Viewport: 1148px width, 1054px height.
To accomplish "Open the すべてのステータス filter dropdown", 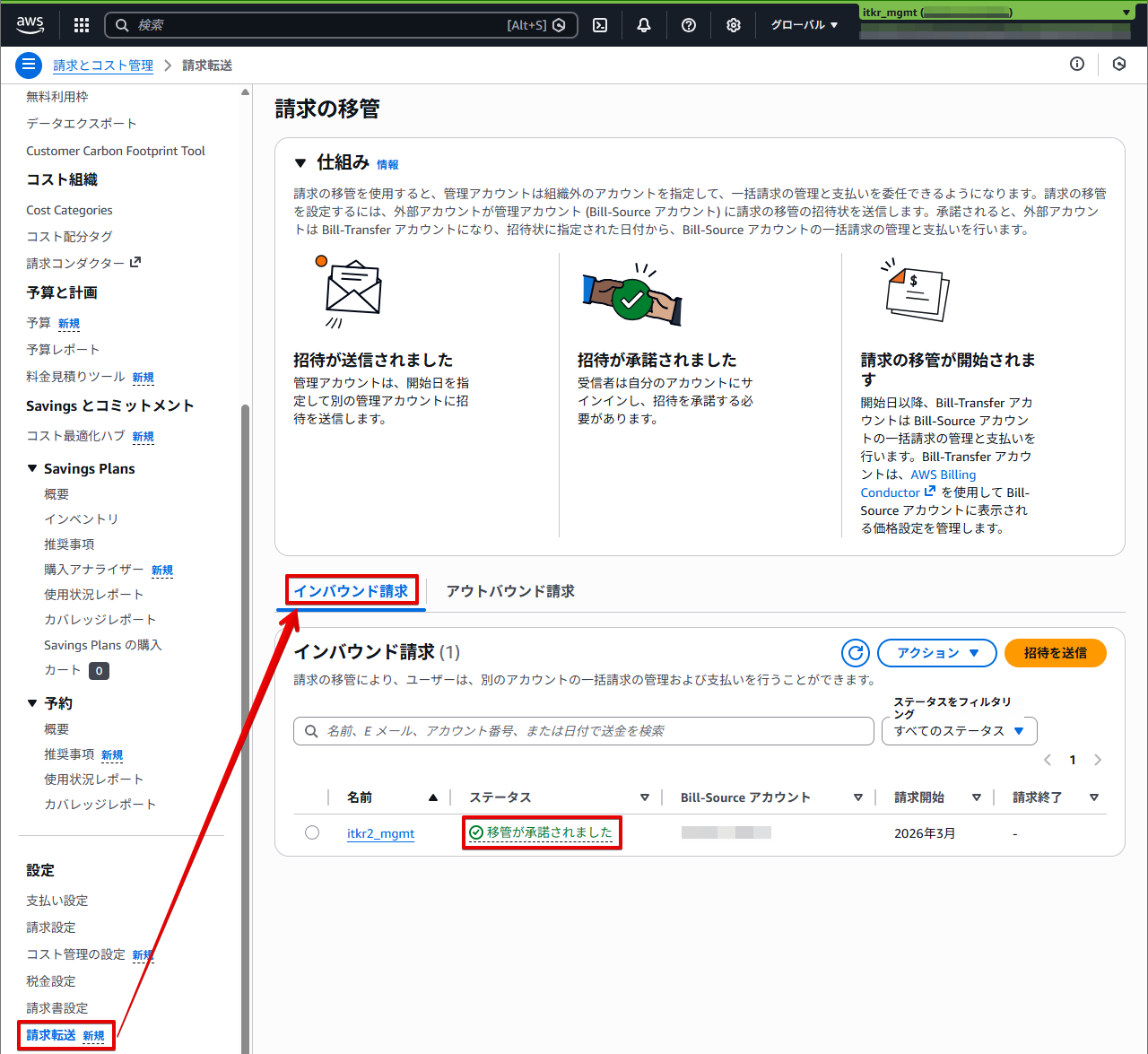I will coord(960,731).
